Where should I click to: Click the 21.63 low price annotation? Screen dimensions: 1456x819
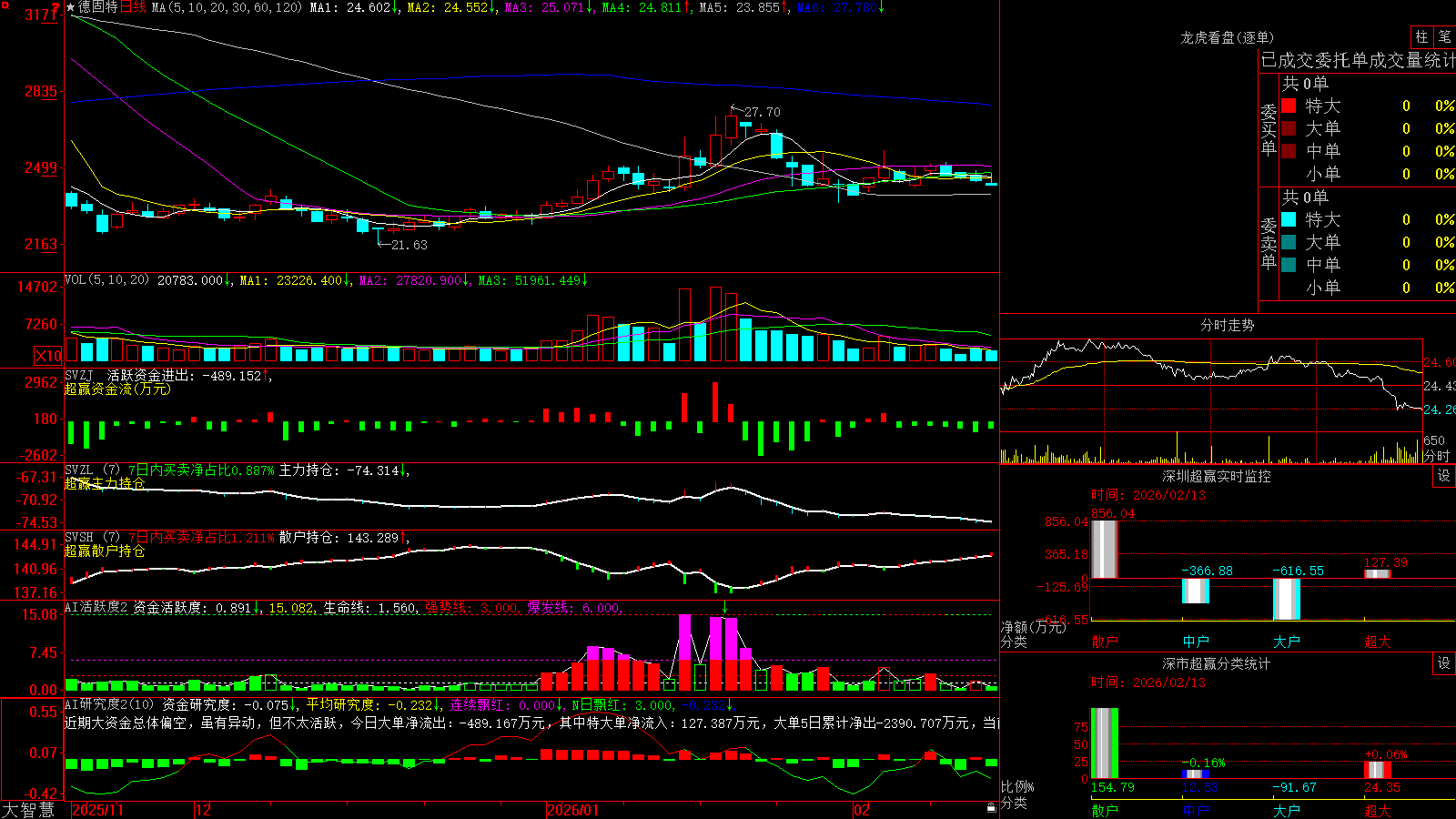(x=409, y=245)
